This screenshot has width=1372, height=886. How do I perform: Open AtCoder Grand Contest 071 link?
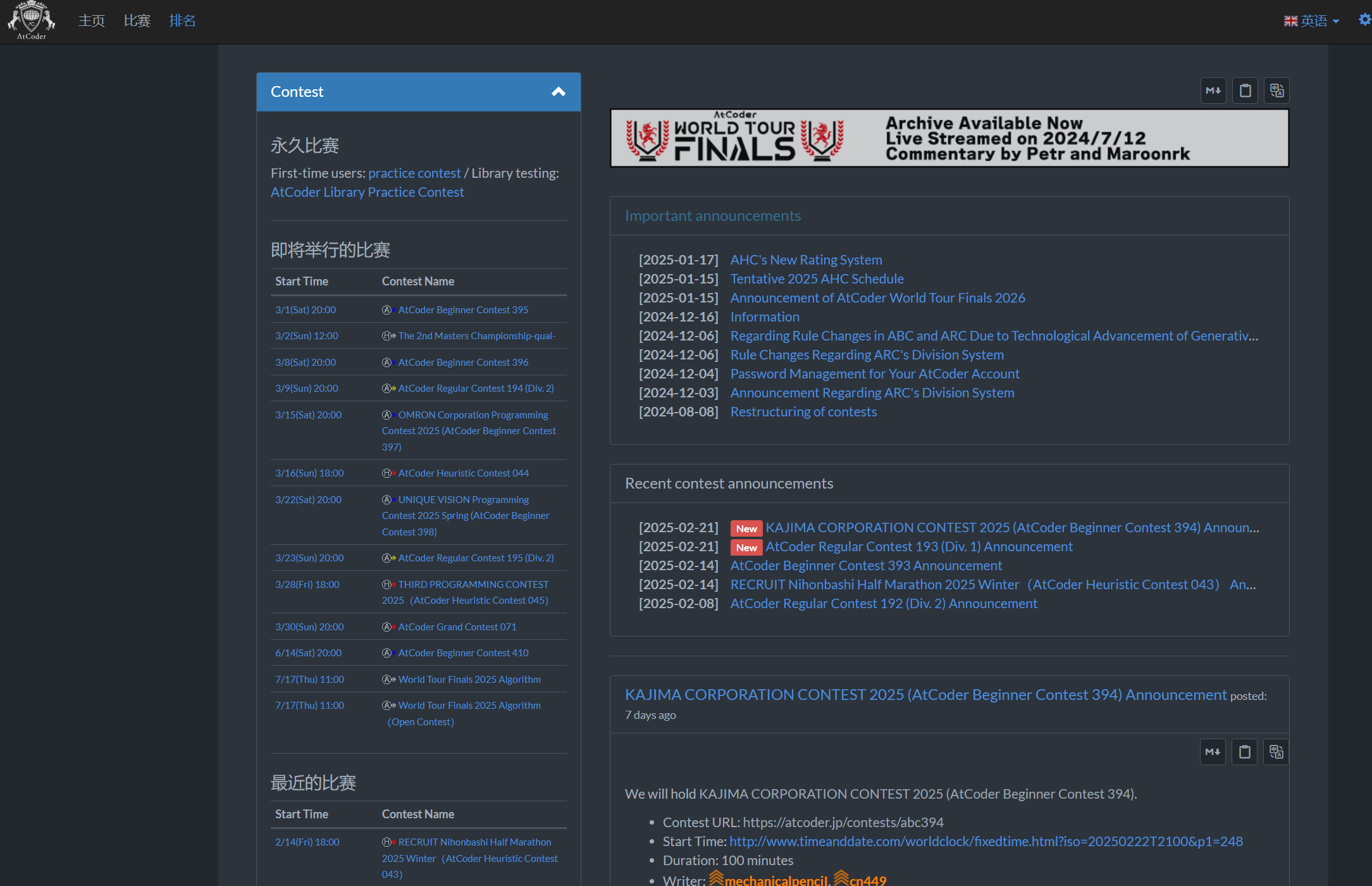click(457, 627)
